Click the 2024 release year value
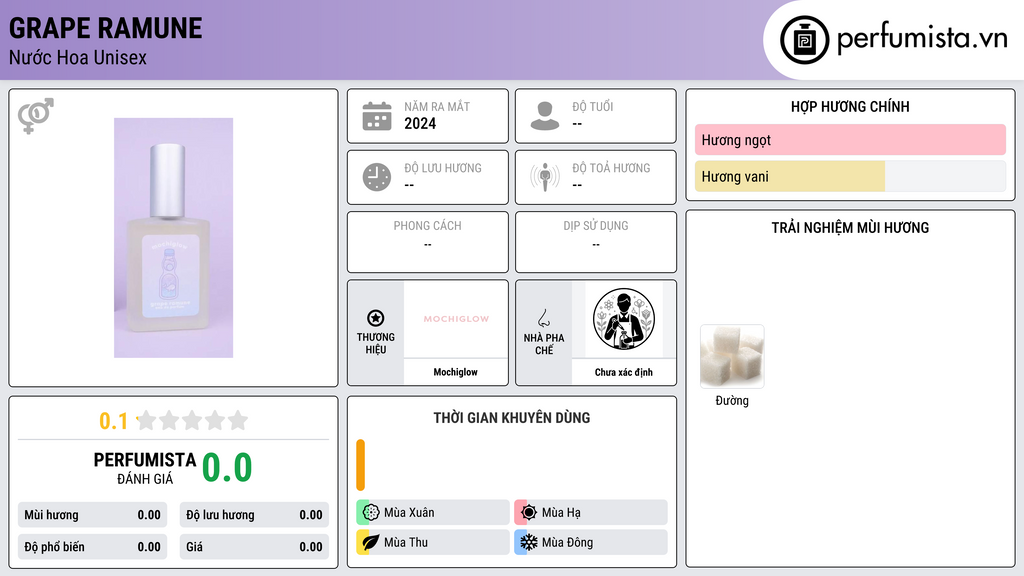The image size is (1024, 576). (x=420, y=123)
